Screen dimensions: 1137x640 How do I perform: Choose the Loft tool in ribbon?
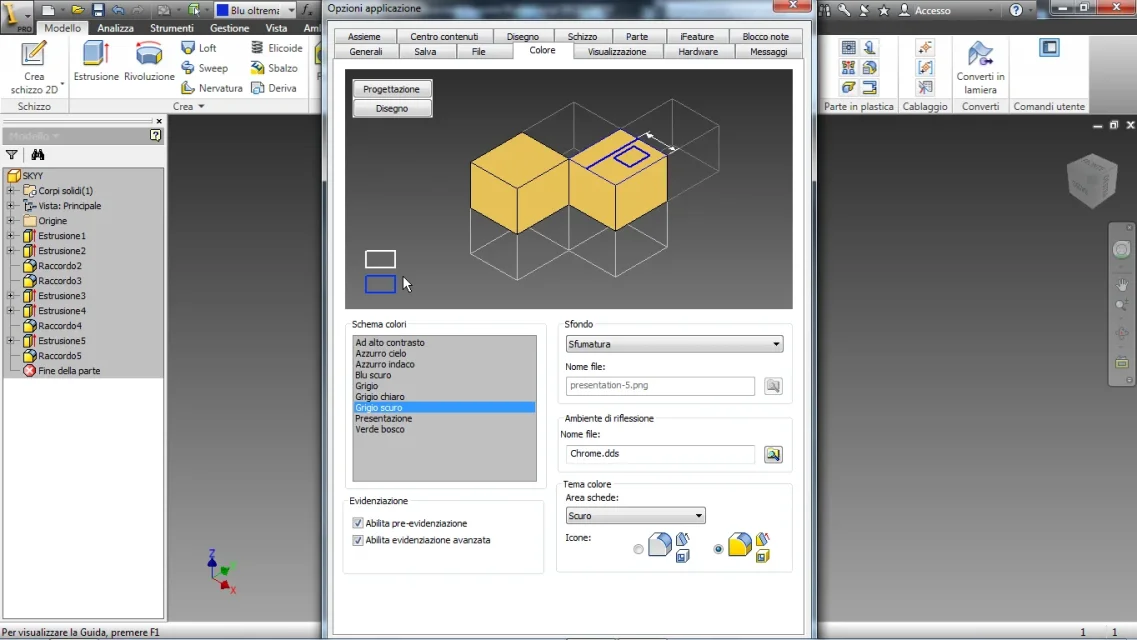pyautogui.click(x=199, y=48)
